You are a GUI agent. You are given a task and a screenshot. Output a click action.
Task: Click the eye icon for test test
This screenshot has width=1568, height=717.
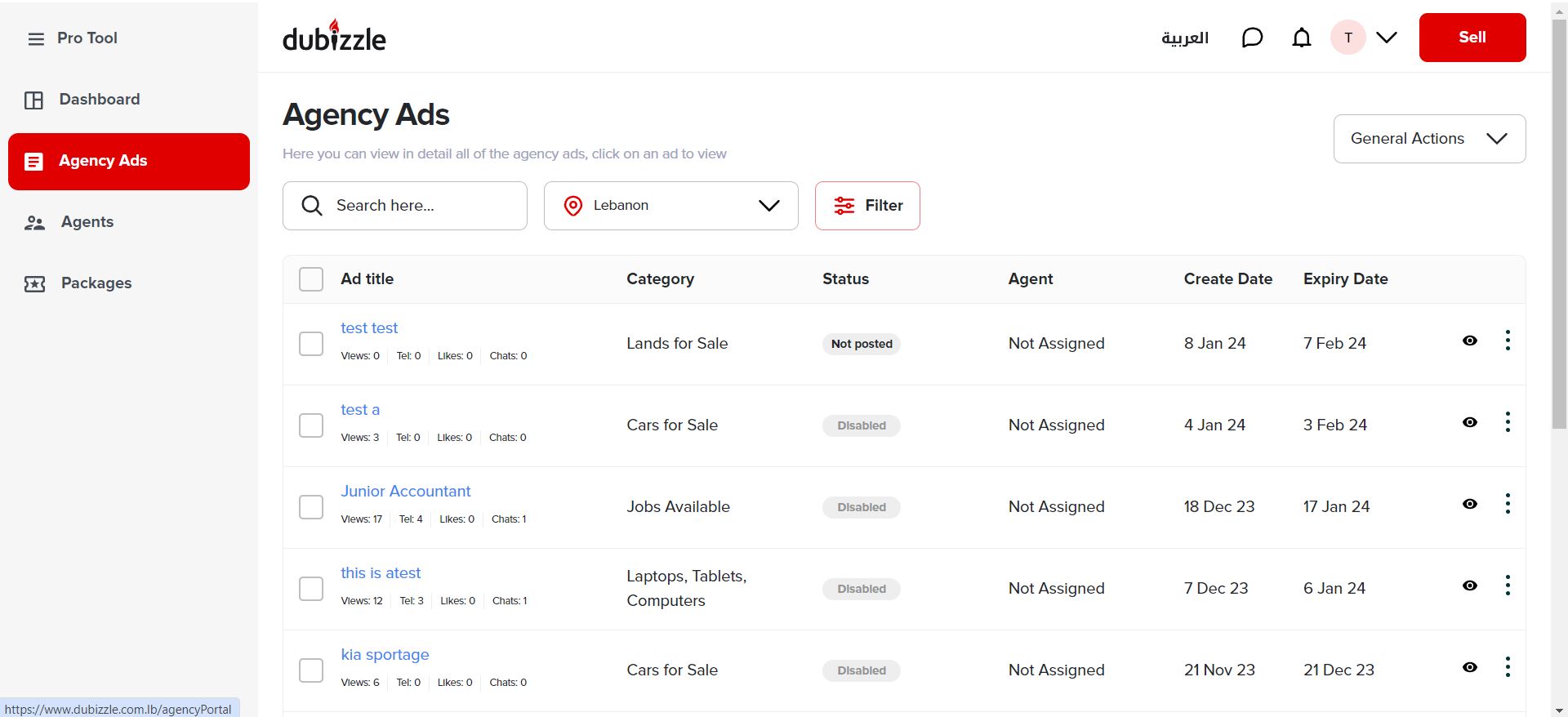pyautogui.click(x=1470, y=341)
